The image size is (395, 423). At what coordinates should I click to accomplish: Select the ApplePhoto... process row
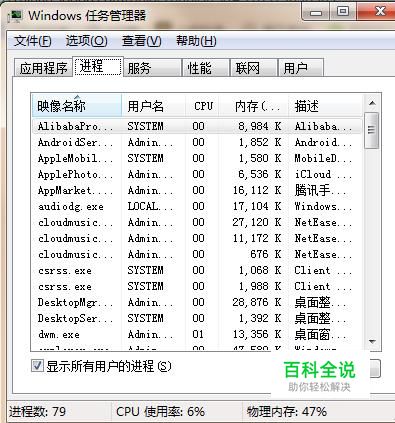[x=197, y=174]
